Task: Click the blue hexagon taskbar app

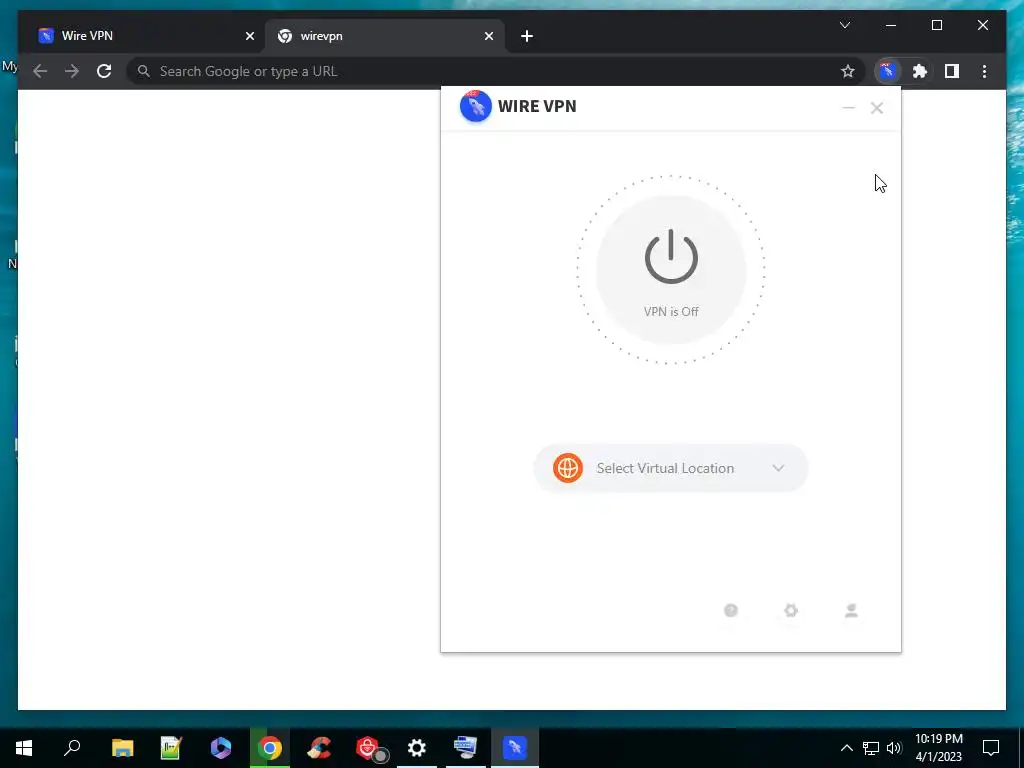Action: (221, 748)
